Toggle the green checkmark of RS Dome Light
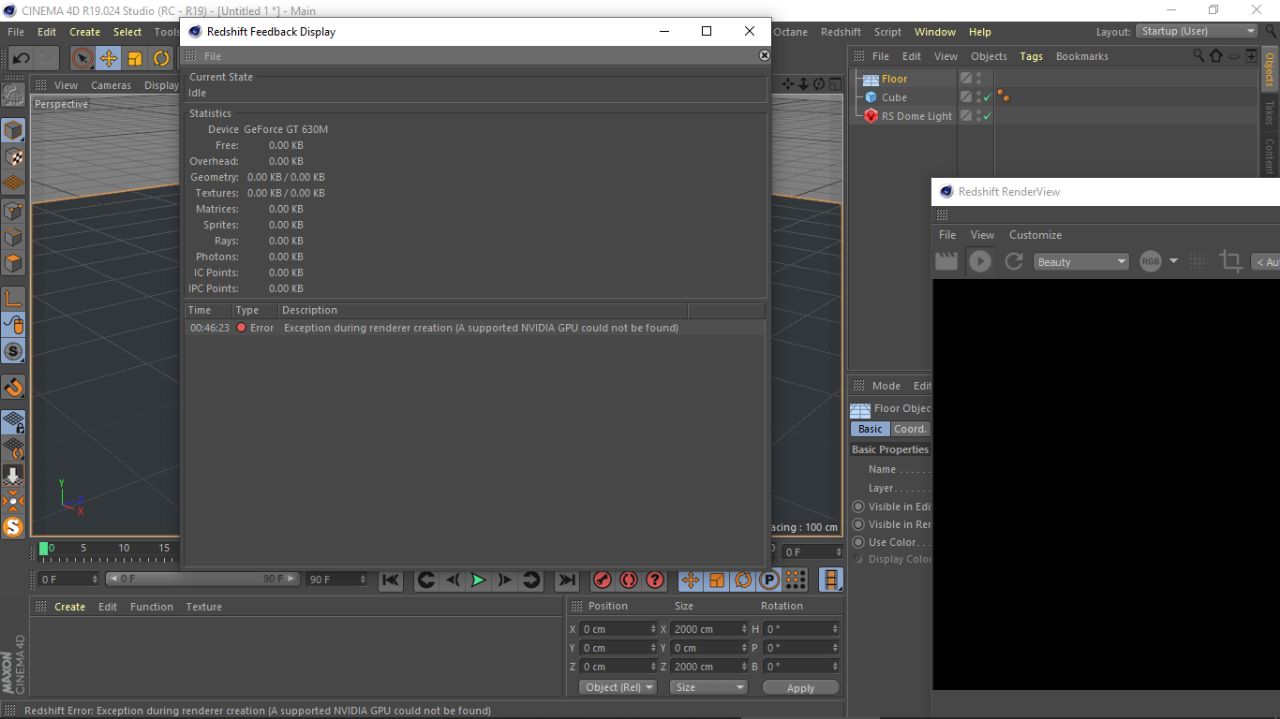The height and width of the screenshot is (719, 1280). coord(987,117)
